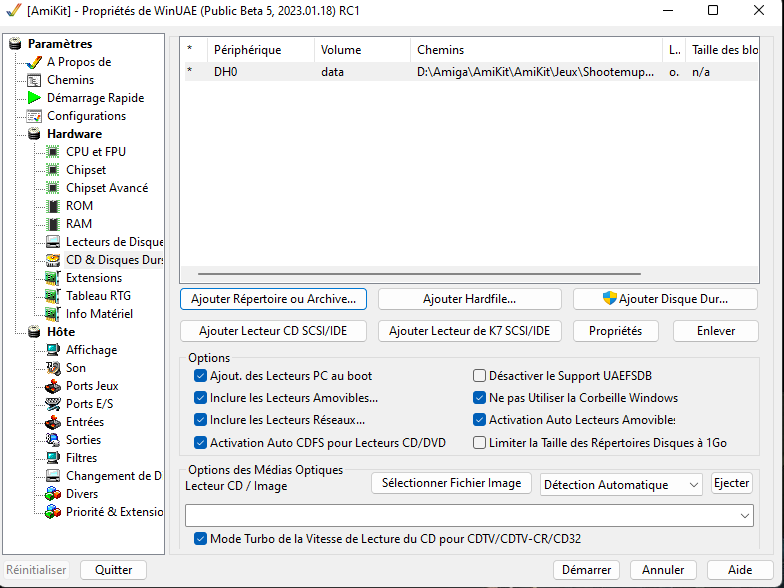
Task: Click the Enlever button
Action: pyautogui.click(x=716, y=331)
